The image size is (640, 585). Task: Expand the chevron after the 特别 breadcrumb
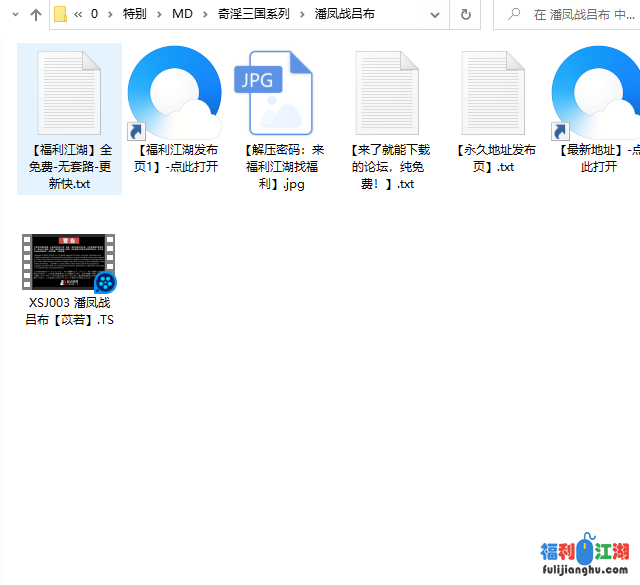coord(159,15)
